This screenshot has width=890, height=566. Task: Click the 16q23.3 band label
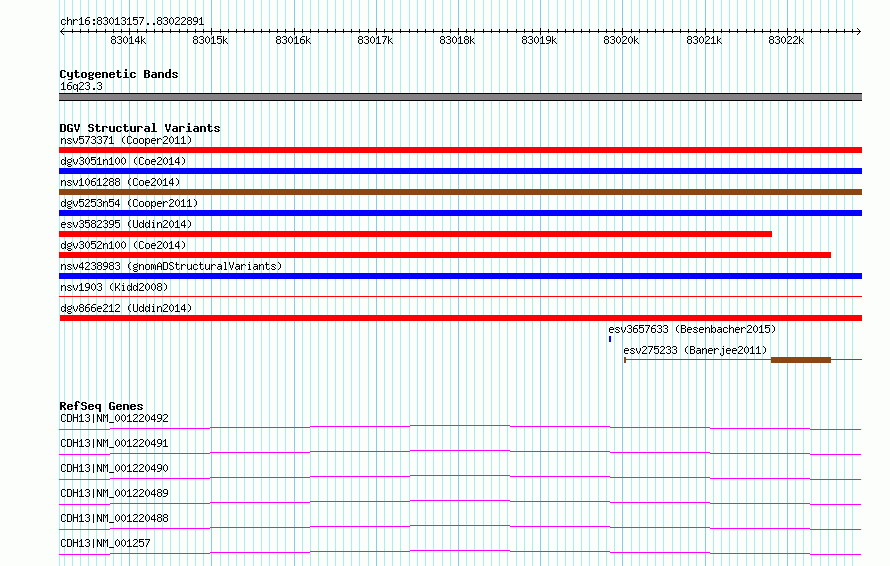81,86
